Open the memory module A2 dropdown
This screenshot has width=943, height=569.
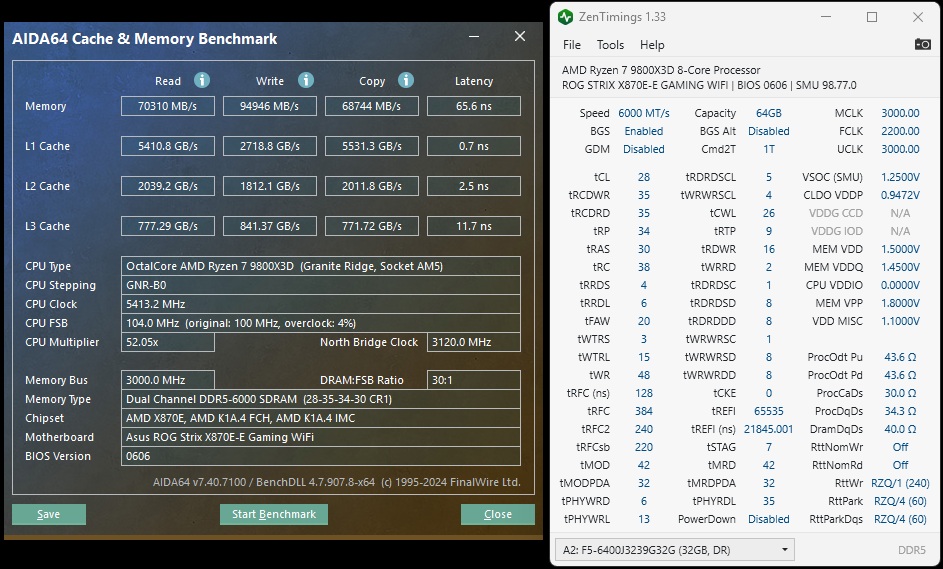[x=674, y=550]
